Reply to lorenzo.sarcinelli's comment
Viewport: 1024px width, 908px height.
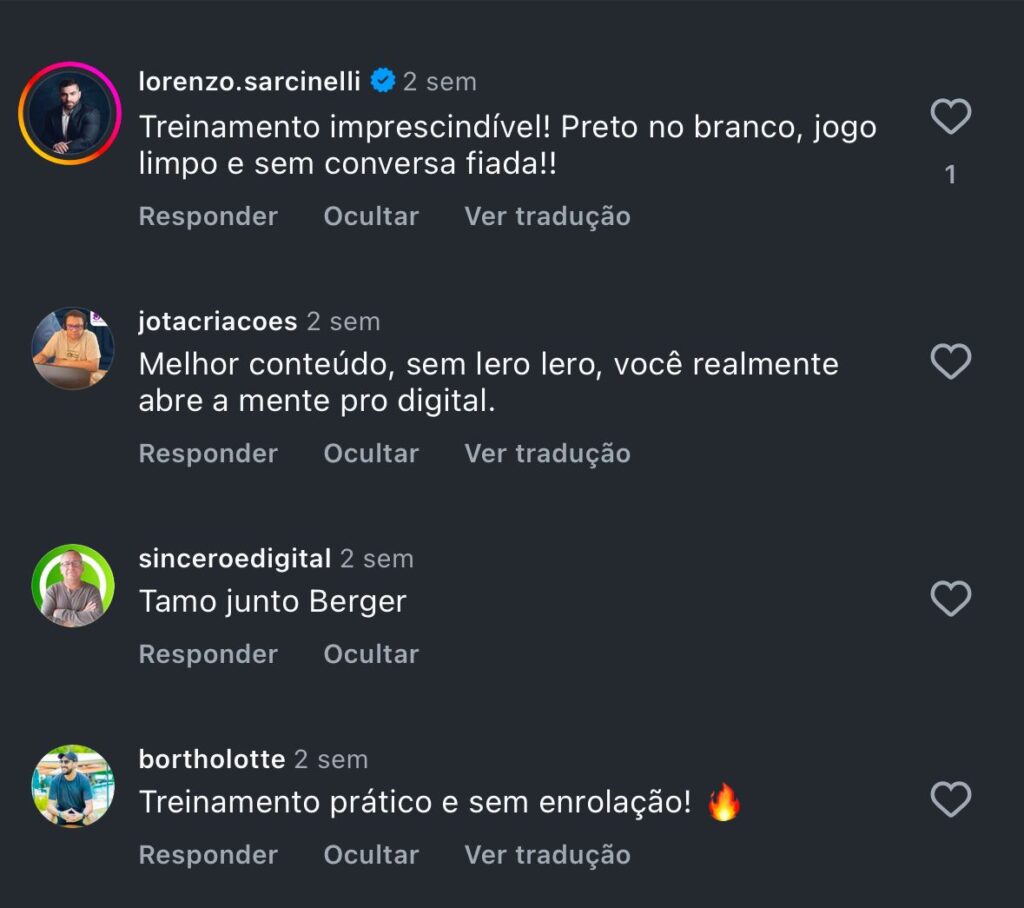pos(208,216)
